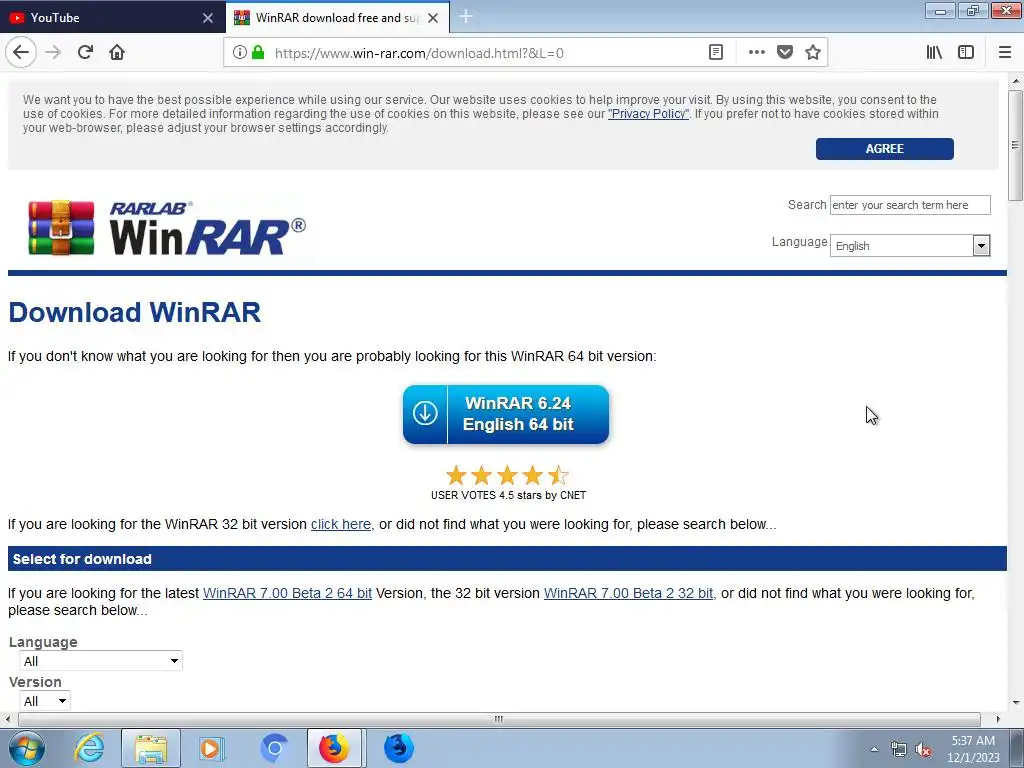The image size is (1024, 768).
Task: Open WinRAR 7.00 Beta 2 64 bit link
Action: [287, 593]
